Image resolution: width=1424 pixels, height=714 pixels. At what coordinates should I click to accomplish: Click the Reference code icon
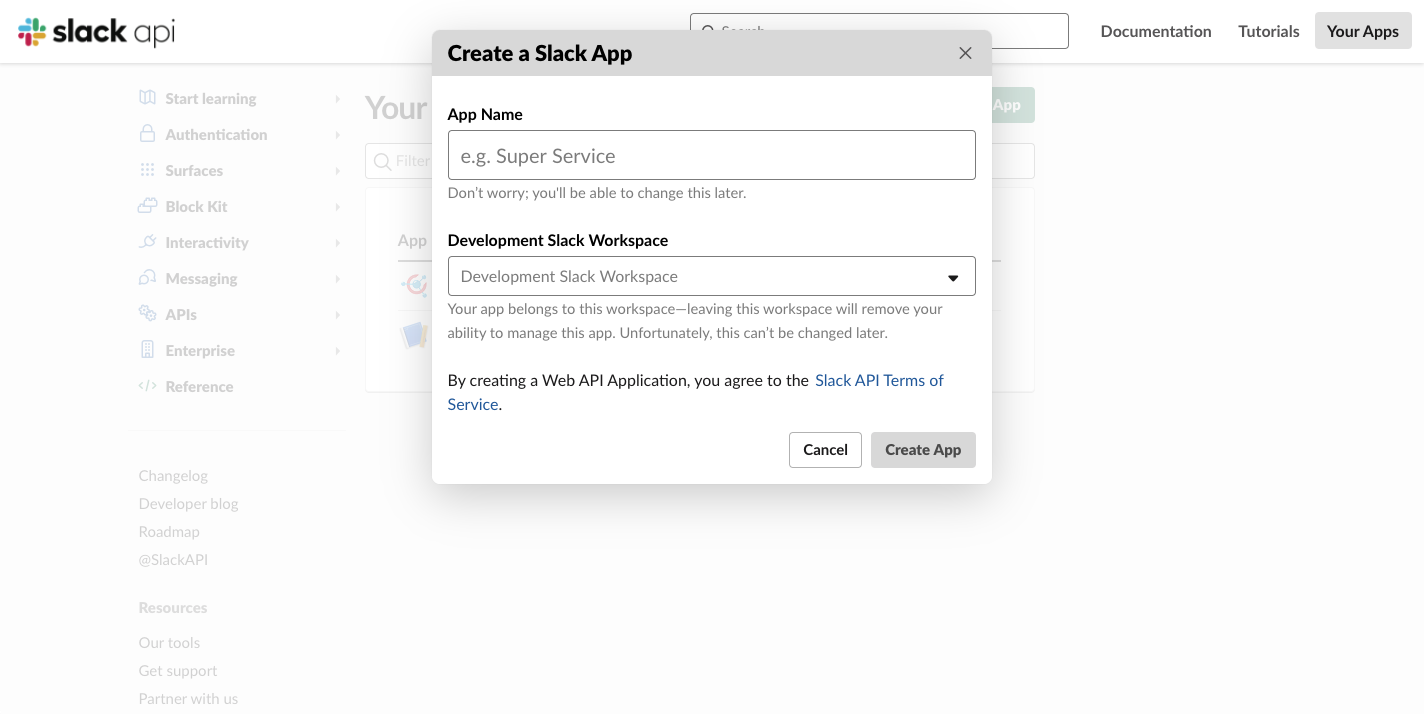point(148,386)
